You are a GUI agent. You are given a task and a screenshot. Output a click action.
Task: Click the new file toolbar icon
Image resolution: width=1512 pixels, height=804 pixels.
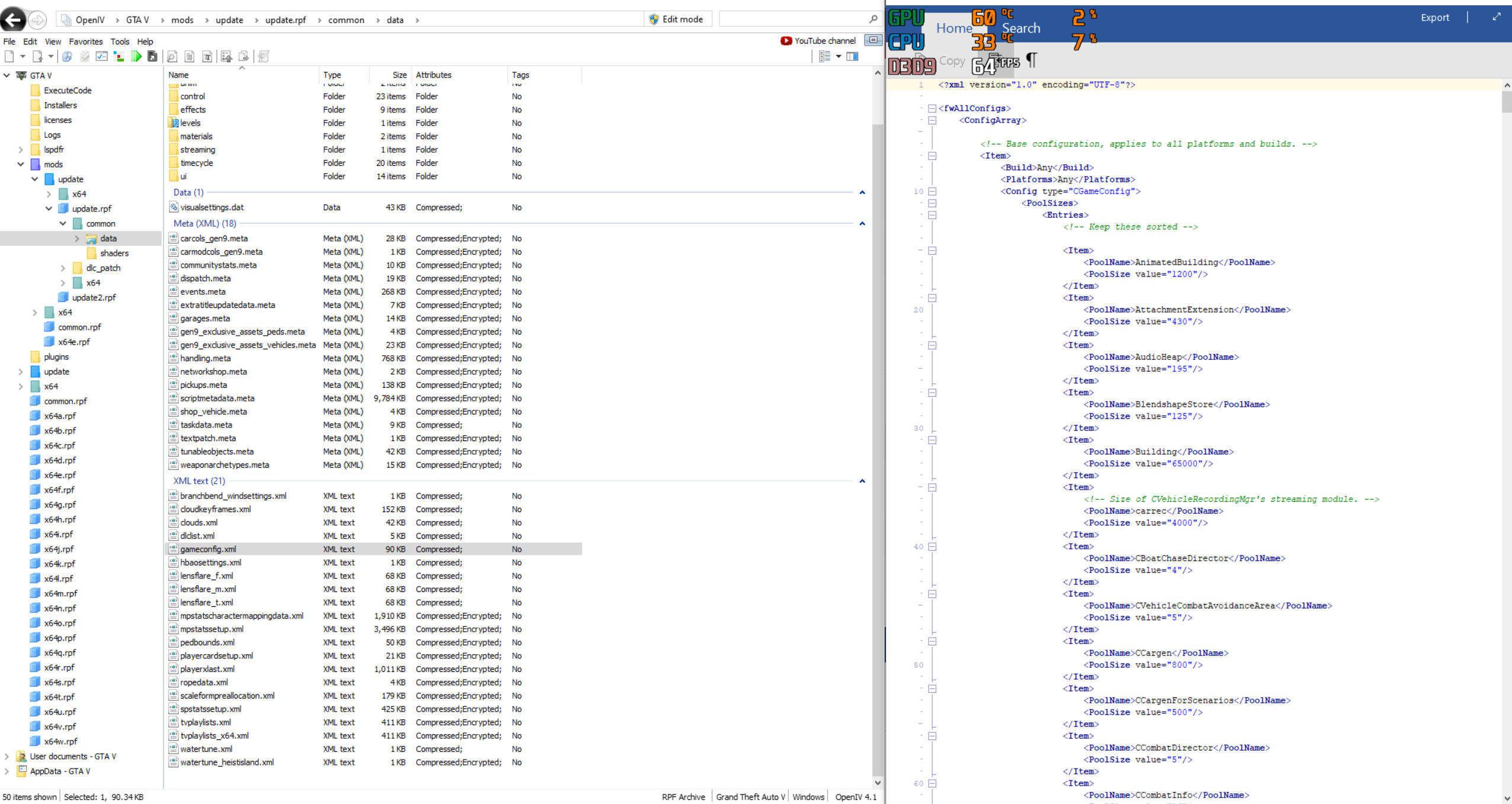click(x=9, y=56)
